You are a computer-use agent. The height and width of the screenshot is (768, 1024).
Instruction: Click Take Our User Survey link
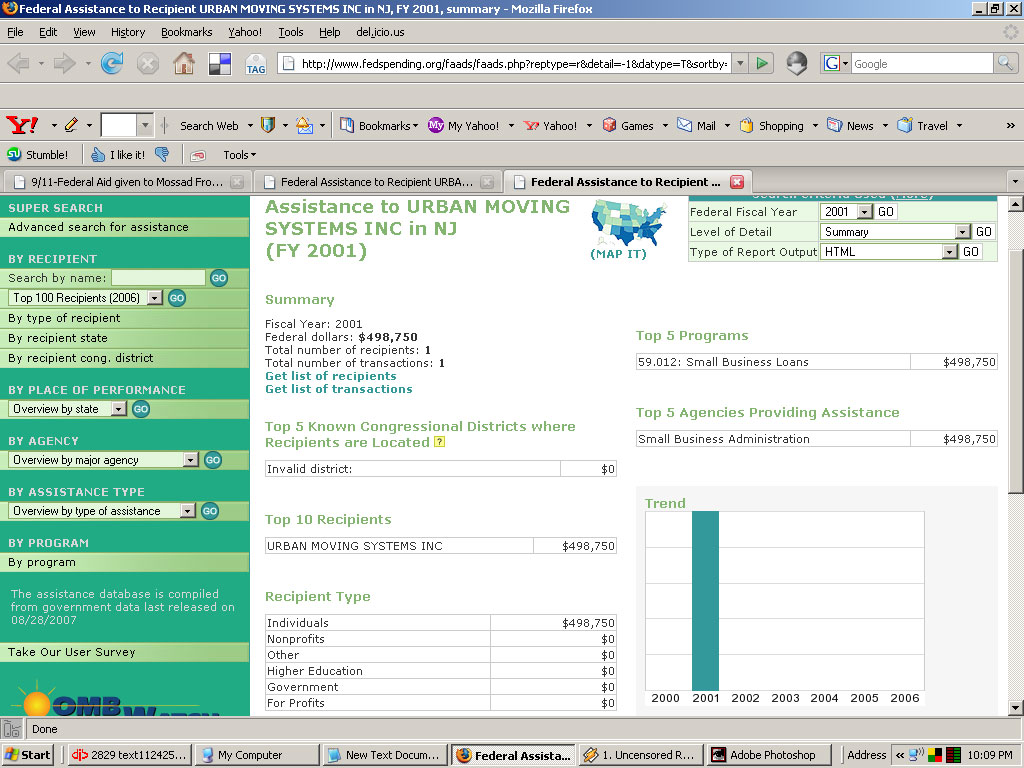(71, 652)
